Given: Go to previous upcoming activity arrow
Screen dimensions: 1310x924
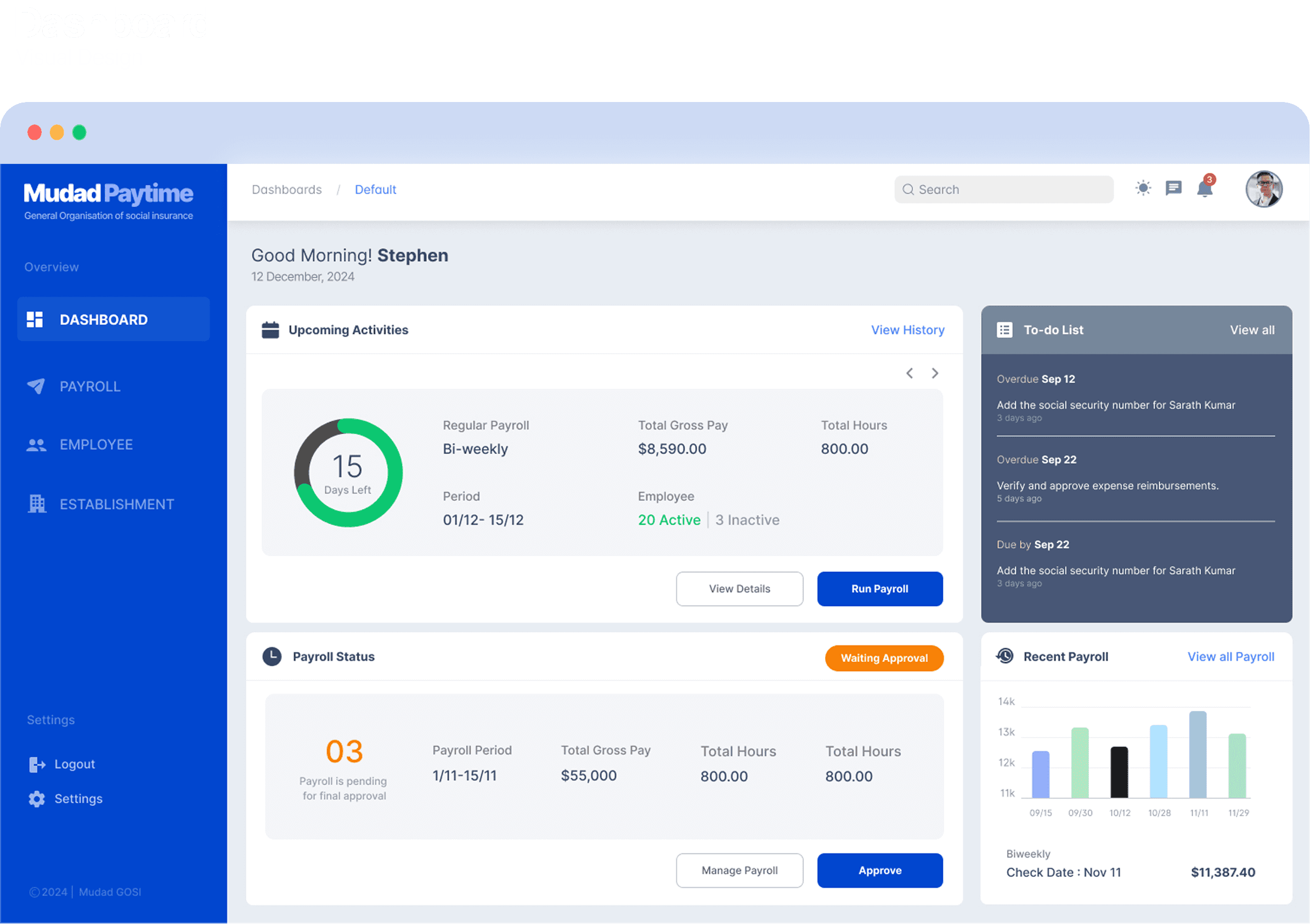Looking at the screenshot, I should pyautogui.click(x=910, y=373).
